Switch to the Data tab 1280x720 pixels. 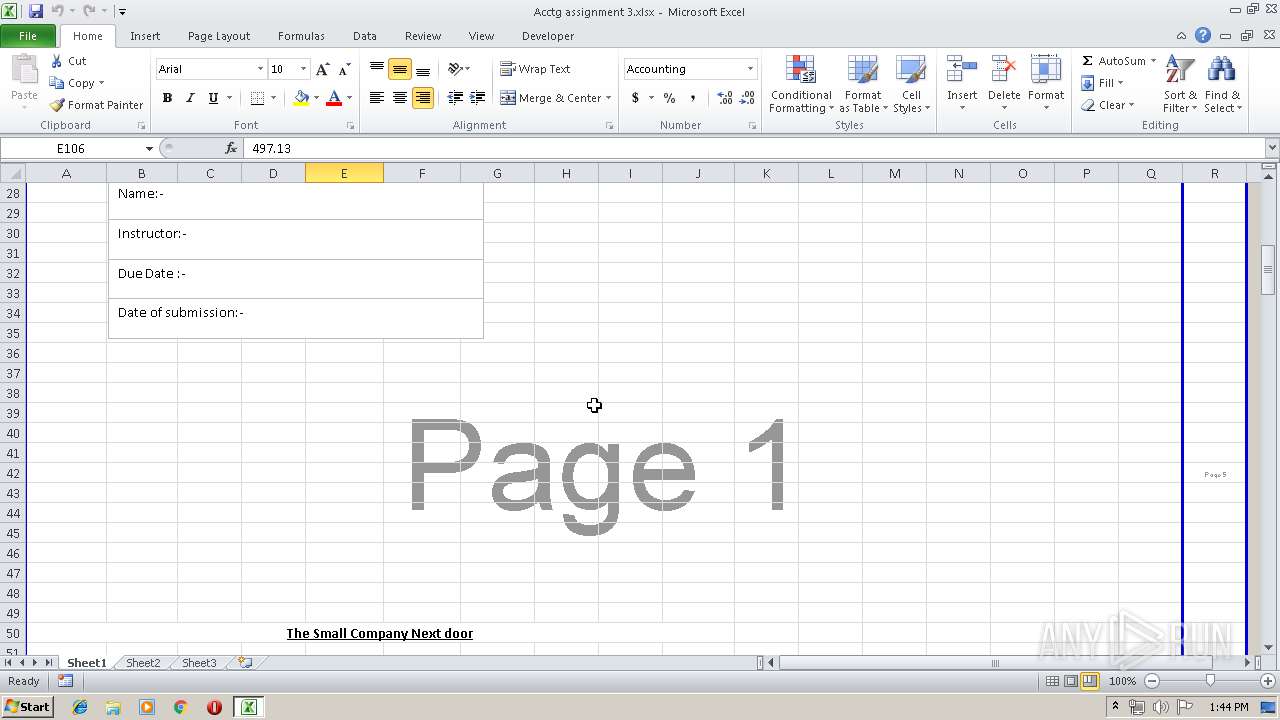[x=365, y=36]
